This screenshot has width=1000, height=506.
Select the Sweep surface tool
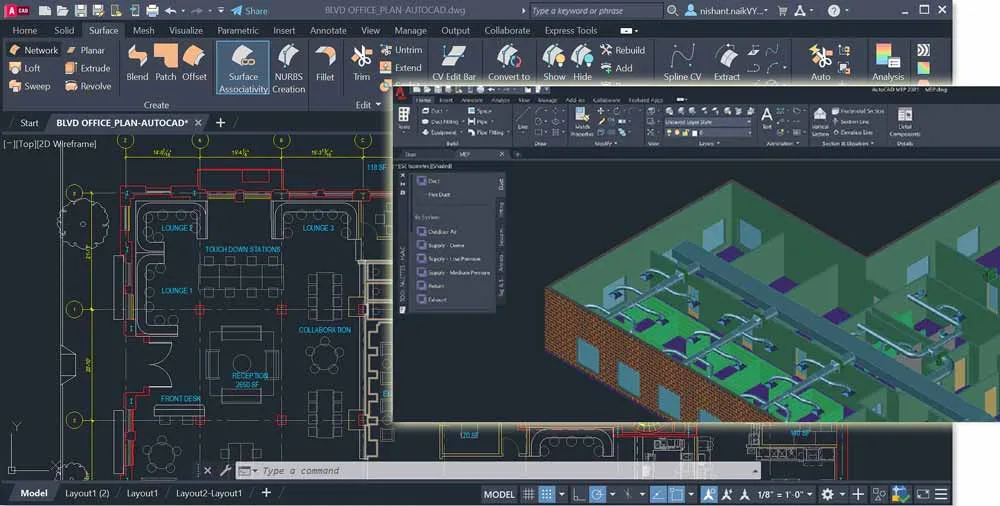click(x=30, y=86)
